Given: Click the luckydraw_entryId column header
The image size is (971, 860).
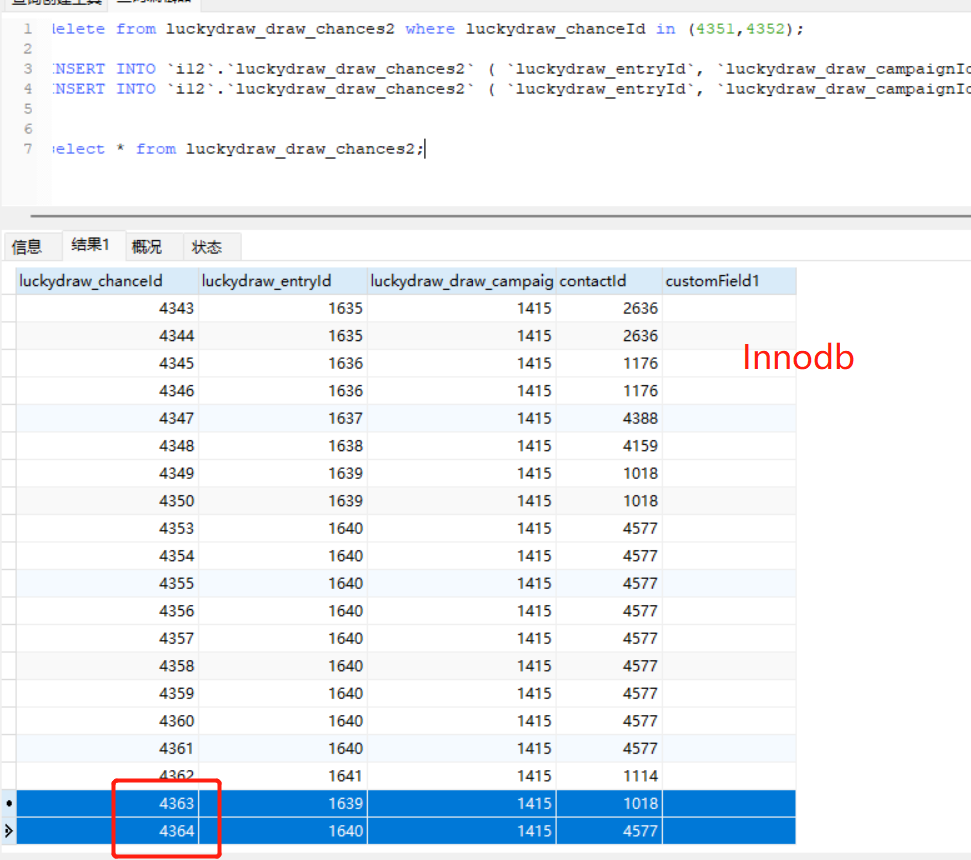Looking at the screenshot, I should coord(283,281).
